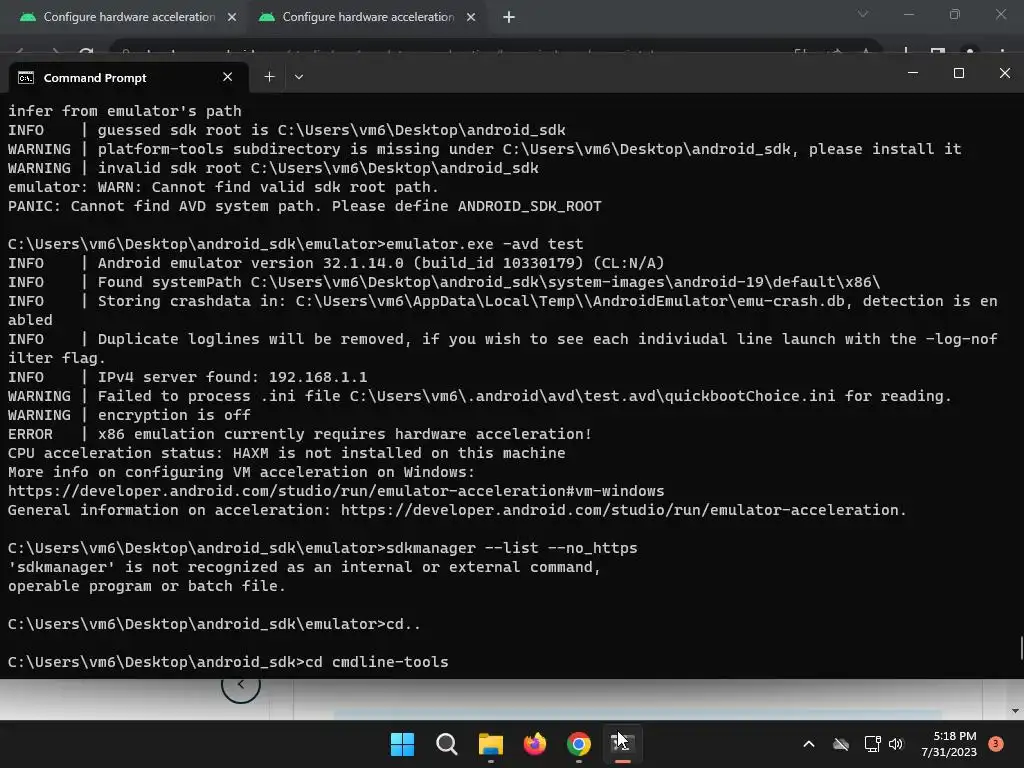Open terminal profile dropdown menu
The image size is (1024, 768).
tap(298, 77)
